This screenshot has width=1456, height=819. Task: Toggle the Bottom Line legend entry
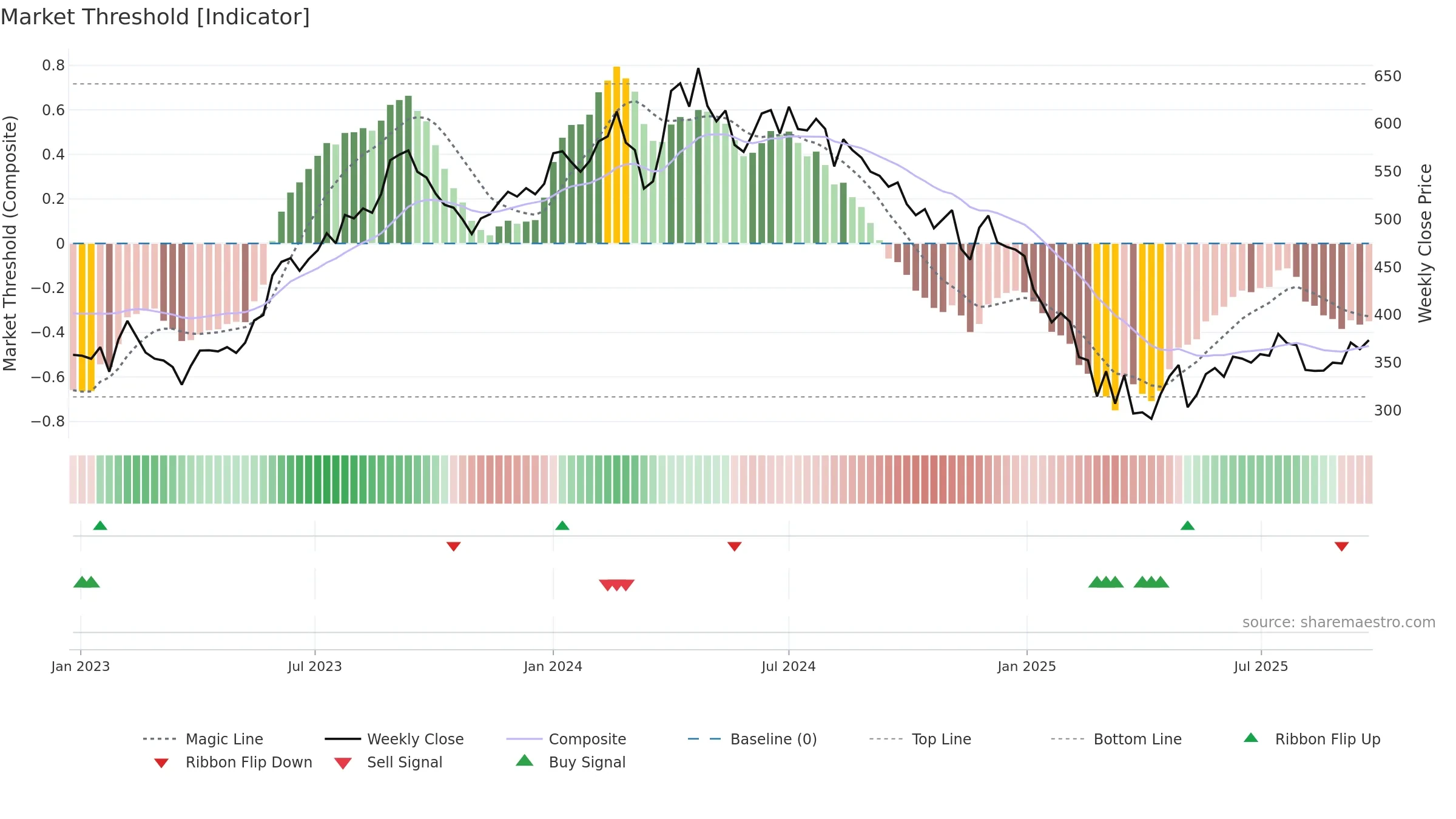[1116, 739]
